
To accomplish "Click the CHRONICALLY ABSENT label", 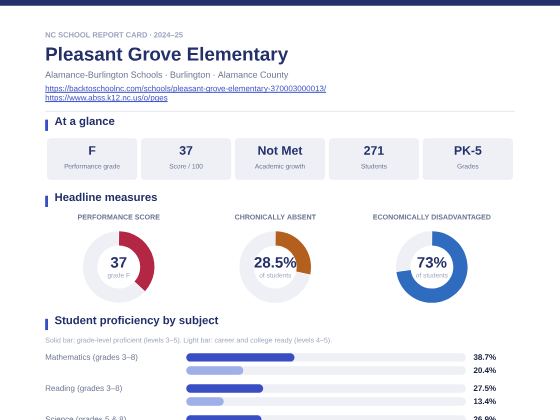I will [x=275, y=217].
